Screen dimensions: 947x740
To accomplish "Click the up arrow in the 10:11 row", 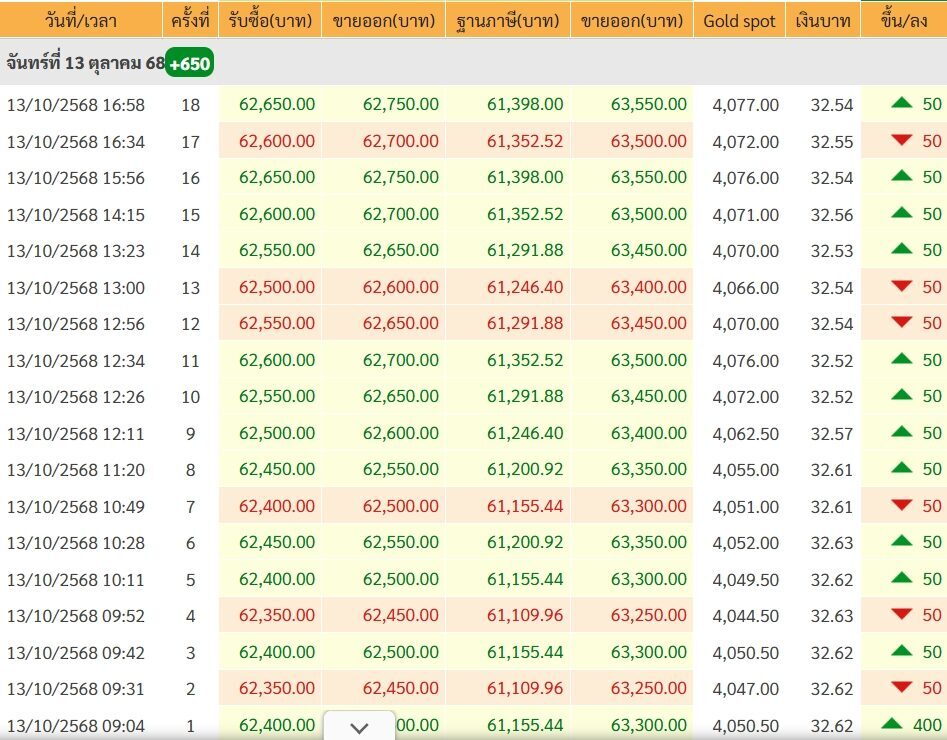I will [x=902, y=578].
